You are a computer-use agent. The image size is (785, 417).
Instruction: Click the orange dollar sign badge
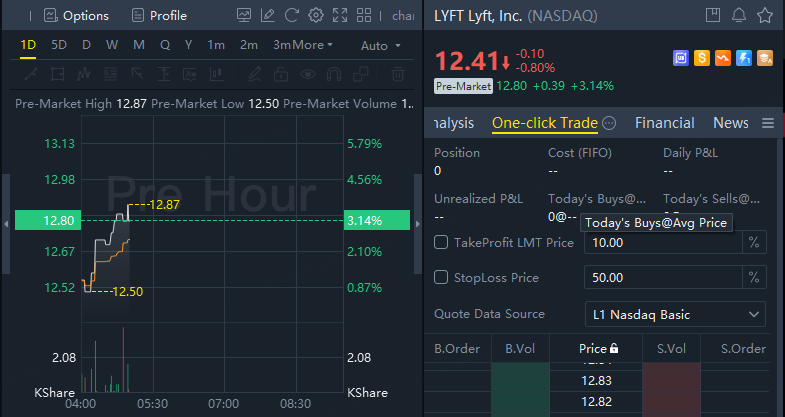pyautogui.click(x=702, y=58)
